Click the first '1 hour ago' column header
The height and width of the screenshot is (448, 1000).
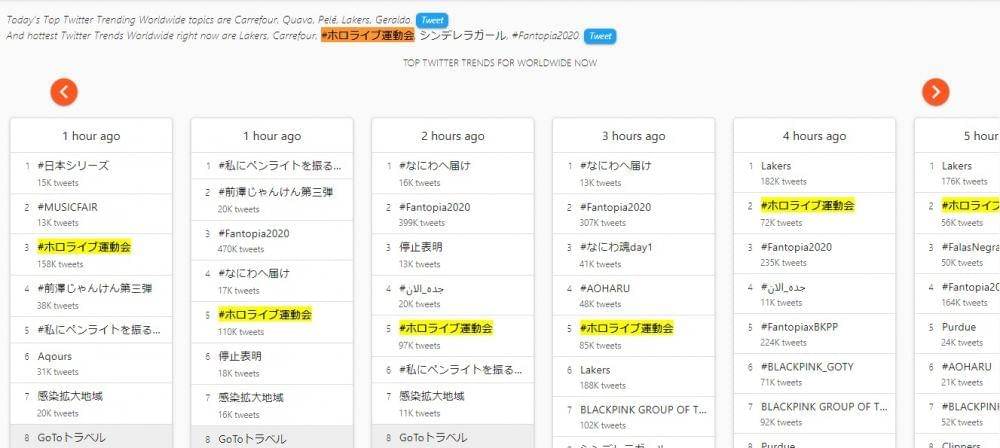coord(91,136)
